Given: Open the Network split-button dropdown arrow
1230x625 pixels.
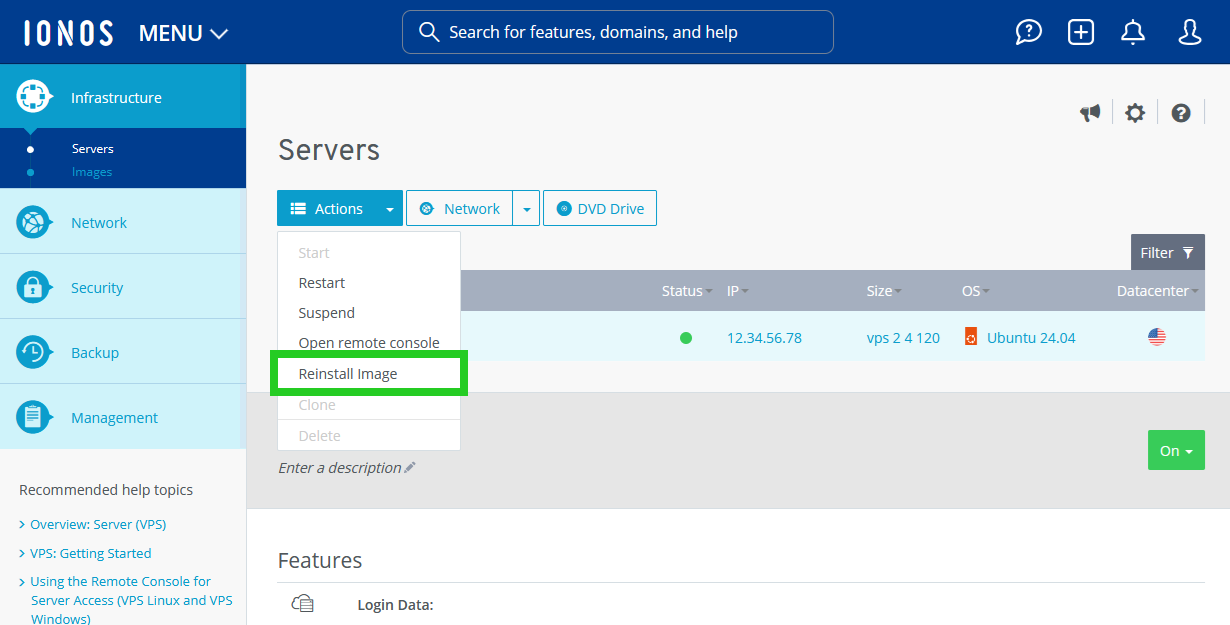Looking at the screenshot, I should 526,208.
